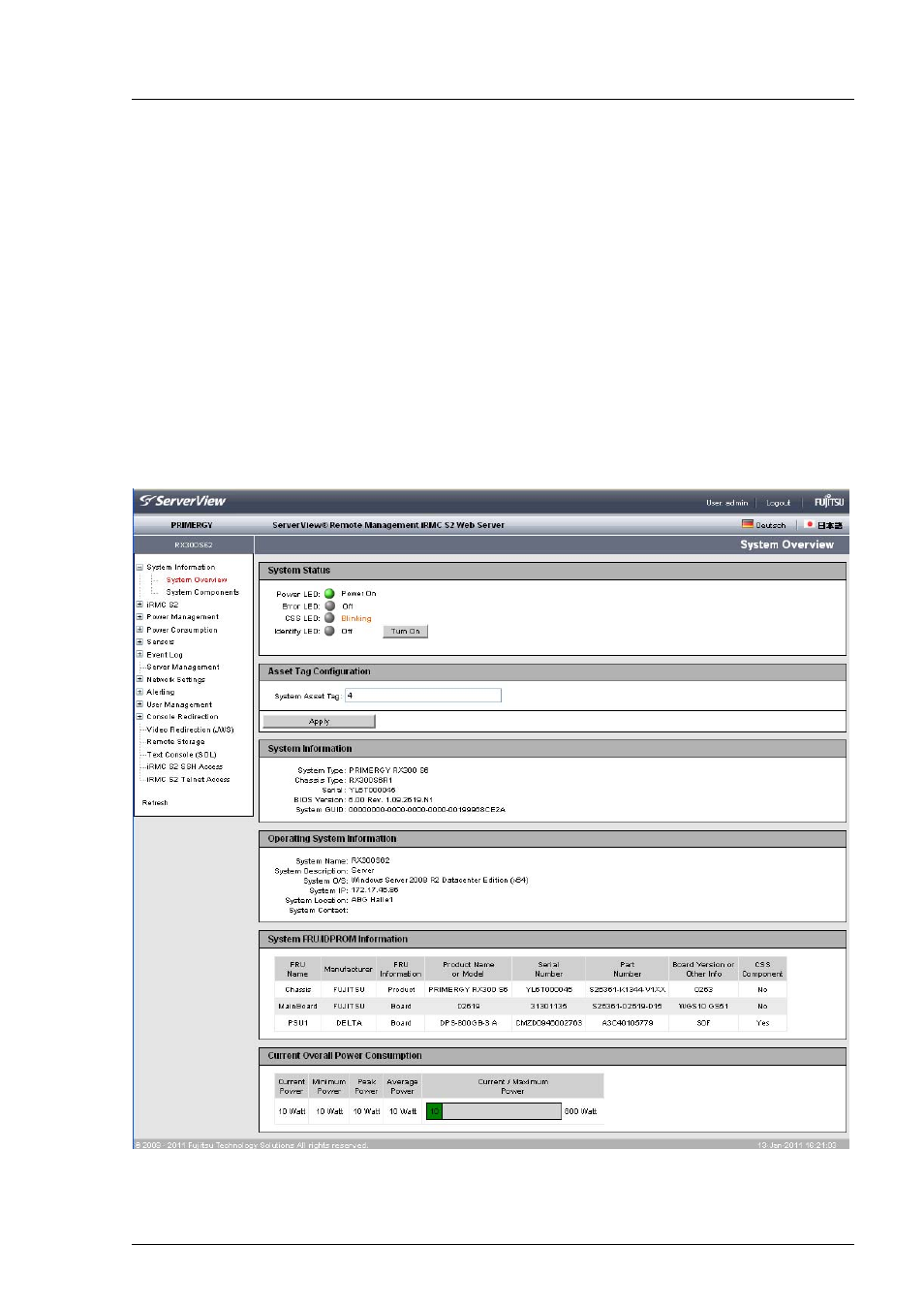Click the CSS LED indicator

[x=329, y=618]
